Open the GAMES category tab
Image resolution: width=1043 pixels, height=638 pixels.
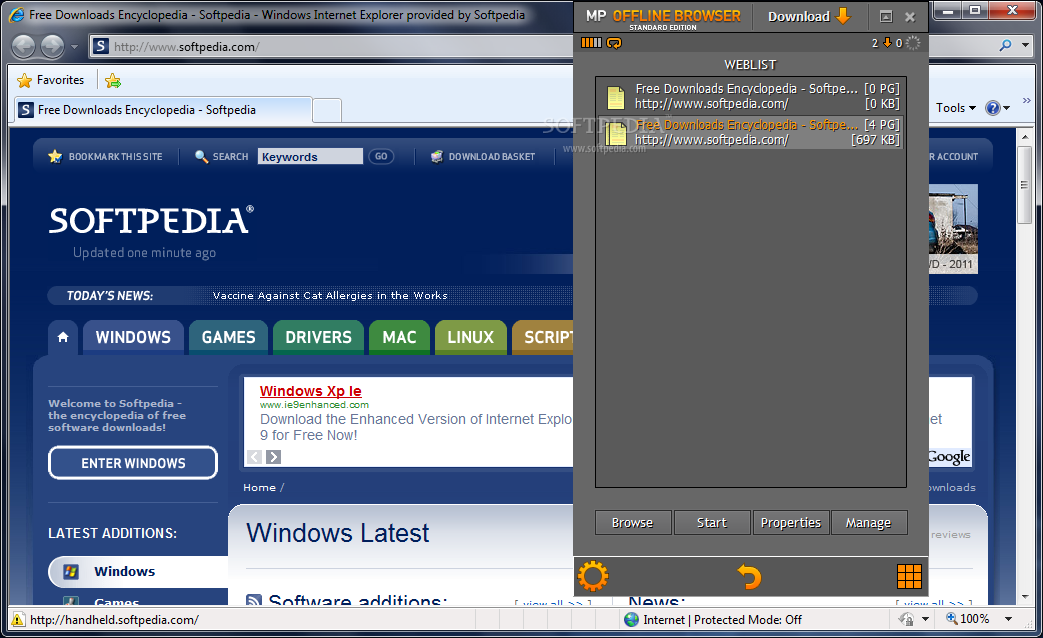click(x=228, y=337)
